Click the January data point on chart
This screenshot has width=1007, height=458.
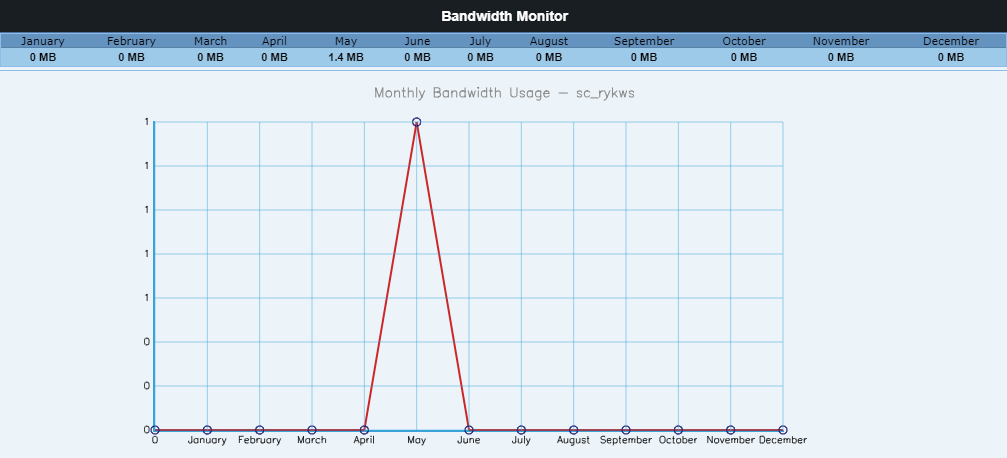pyautogui.click(x=207, y=430)
